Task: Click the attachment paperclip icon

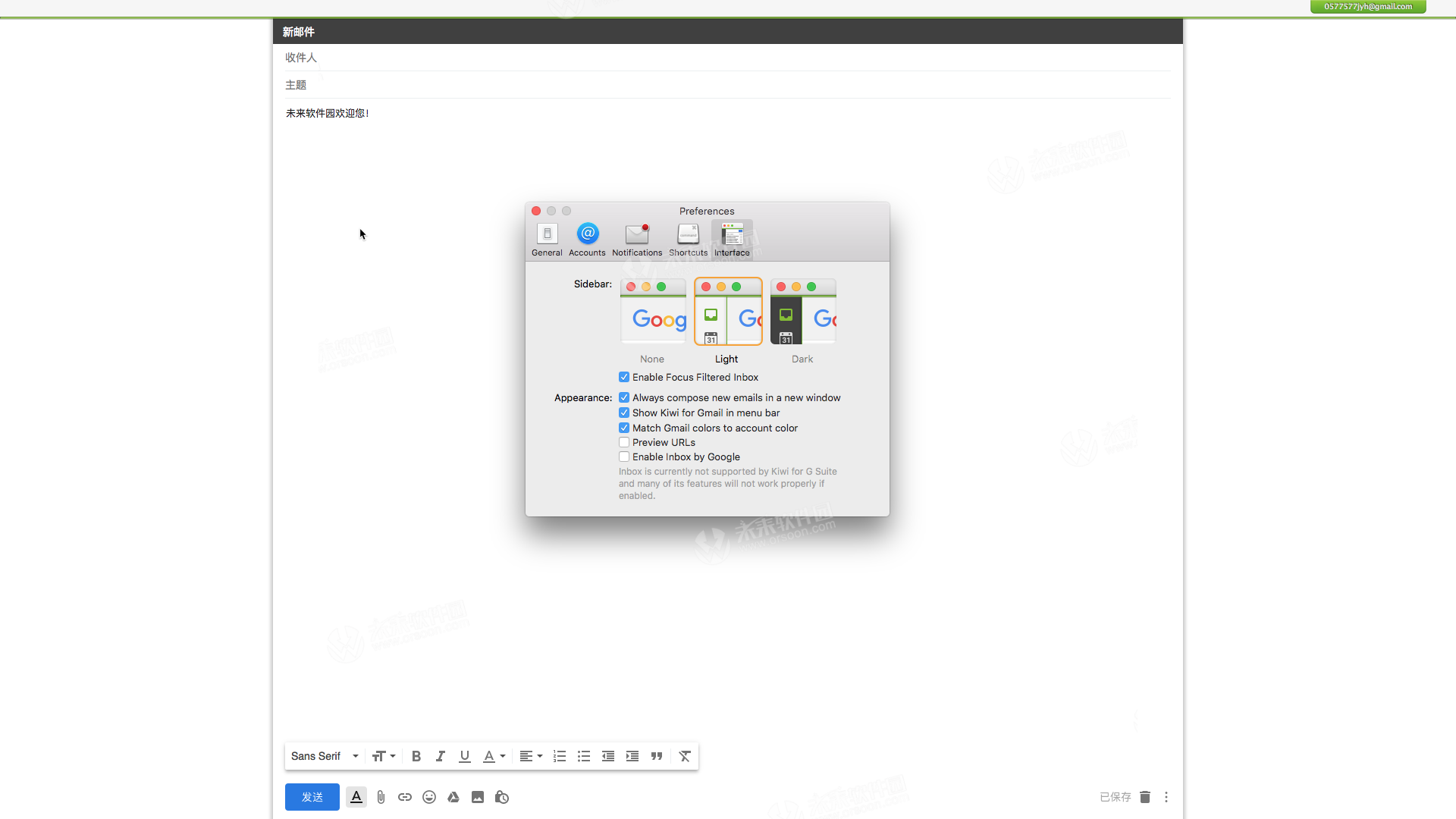Action: pyautogui.click(x=380, y=797)
